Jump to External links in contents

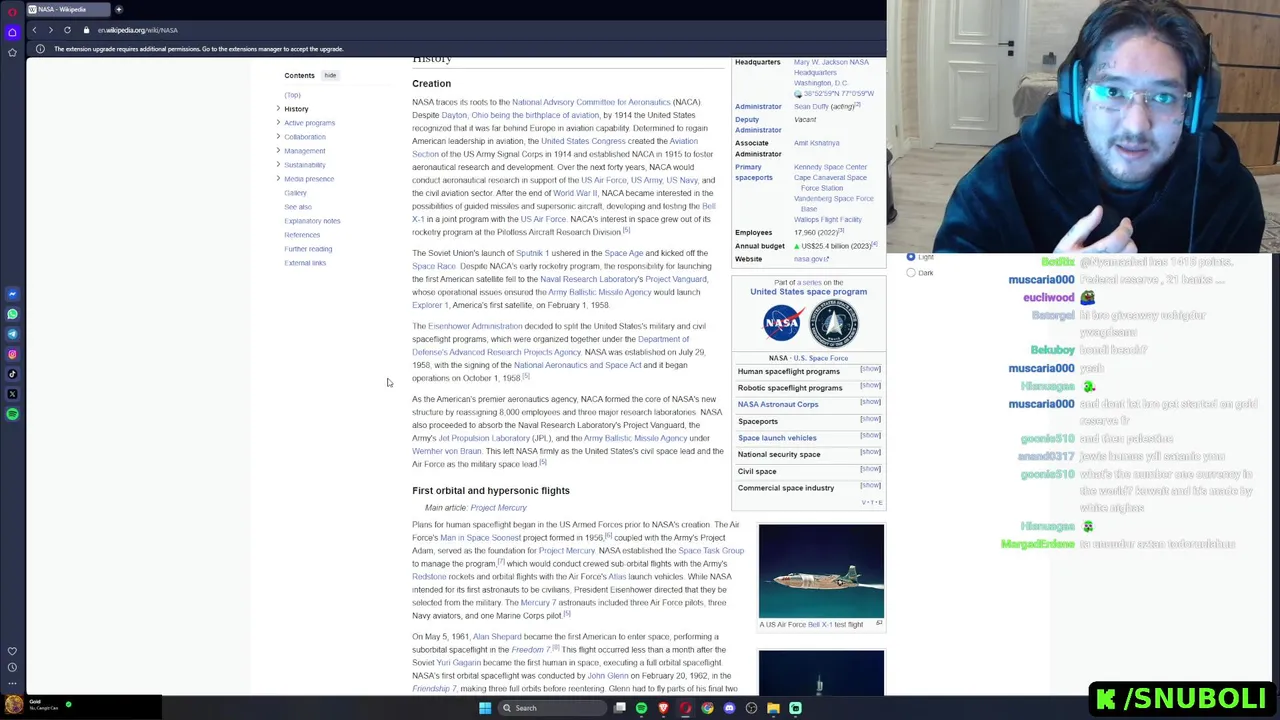click(305, 262)
